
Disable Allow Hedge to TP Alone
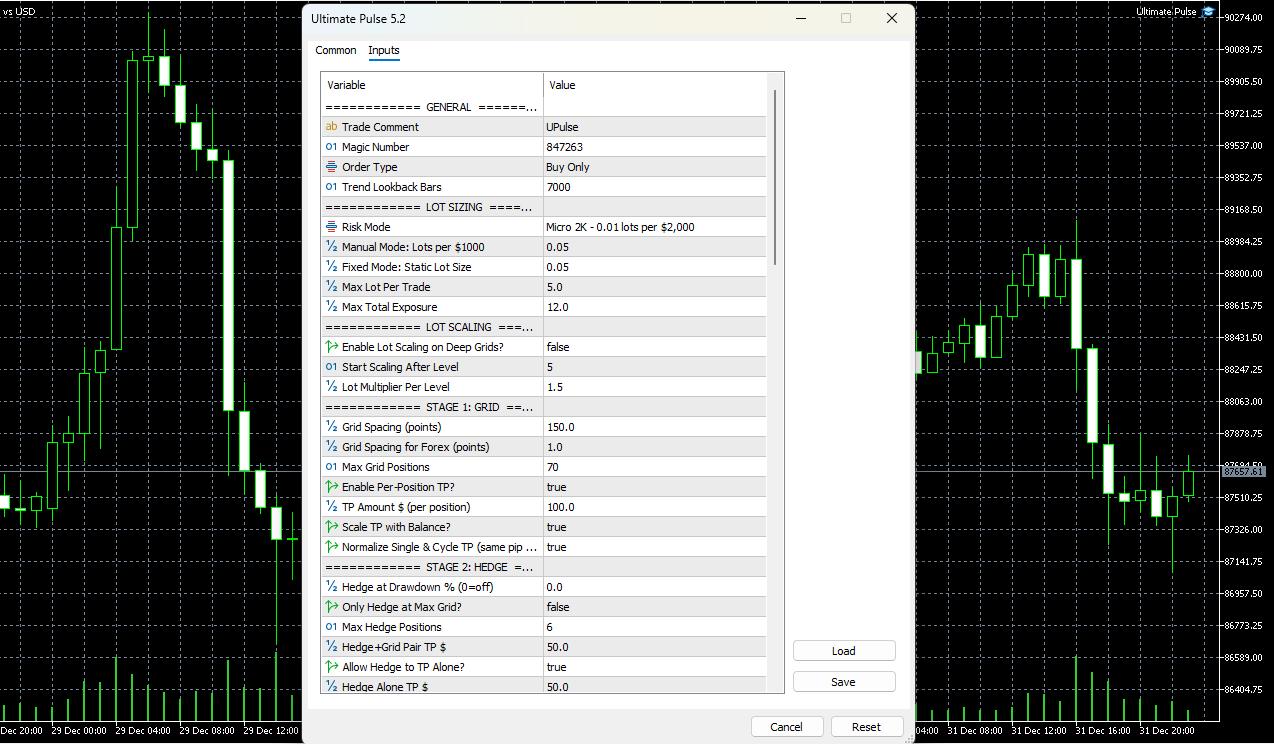(655, 667)
